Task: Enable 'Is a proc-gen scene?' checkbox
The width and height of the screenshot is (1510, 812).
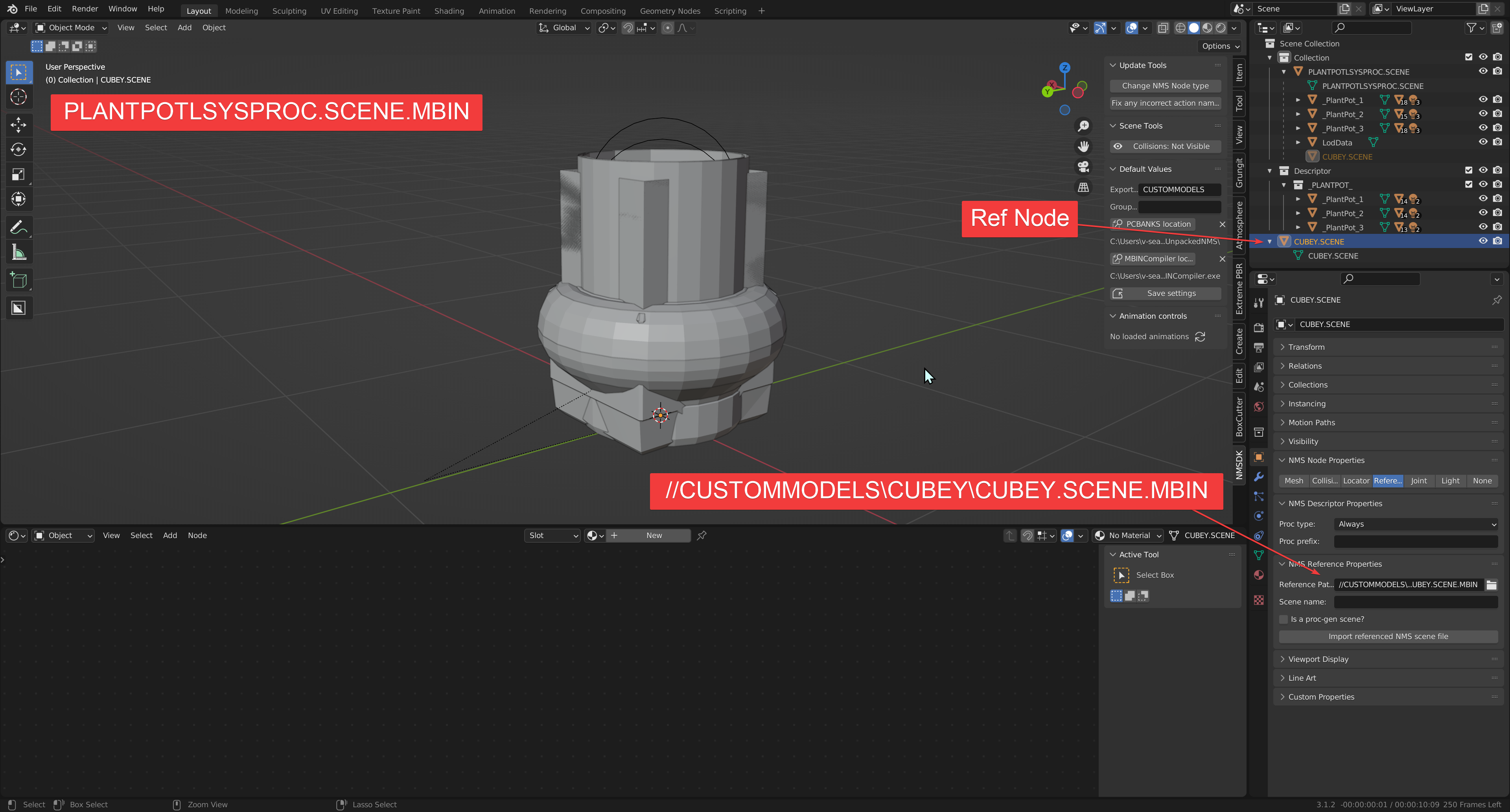Action: [1284, 619]
